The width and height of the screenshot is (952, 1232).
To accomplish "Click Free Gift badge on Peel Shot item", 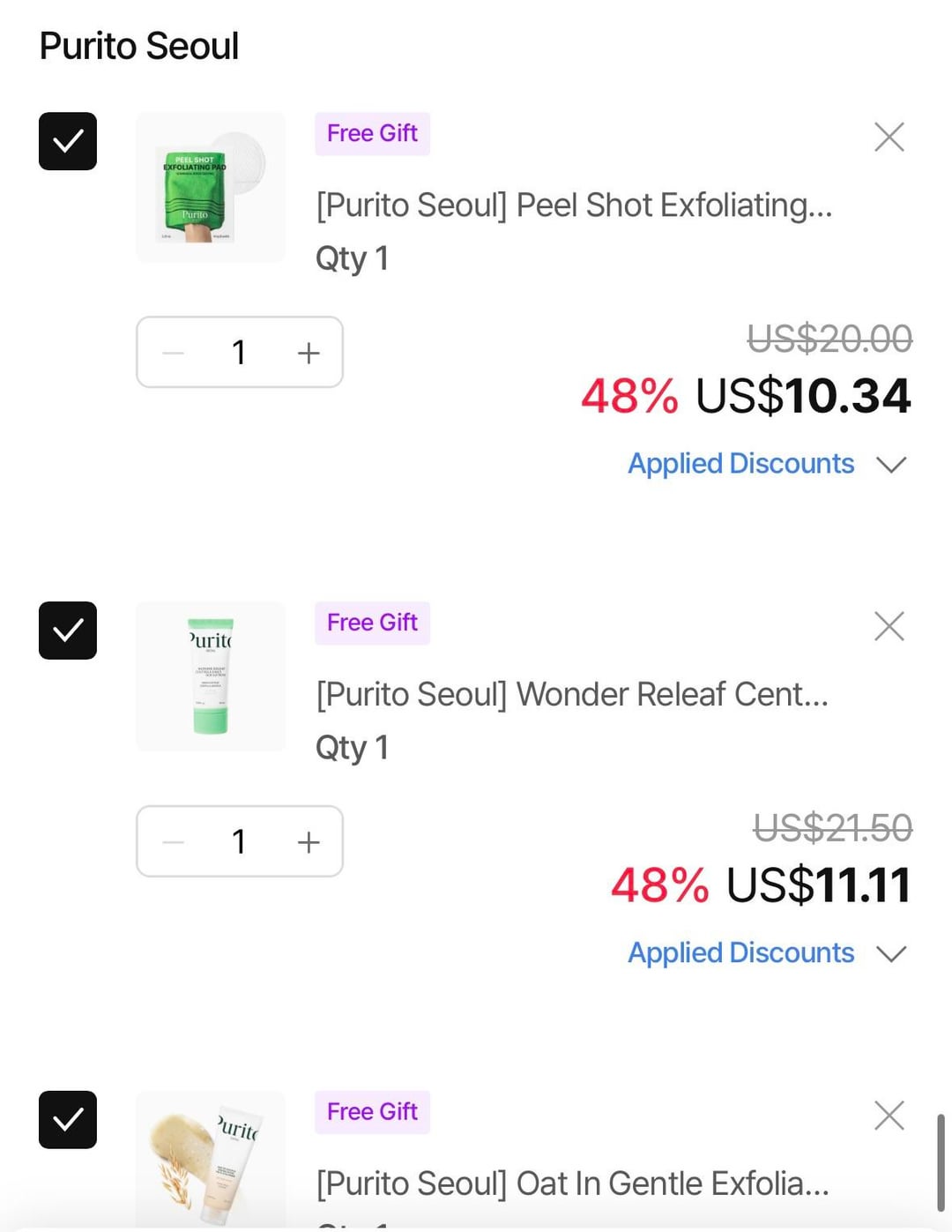I will (372, 134).
